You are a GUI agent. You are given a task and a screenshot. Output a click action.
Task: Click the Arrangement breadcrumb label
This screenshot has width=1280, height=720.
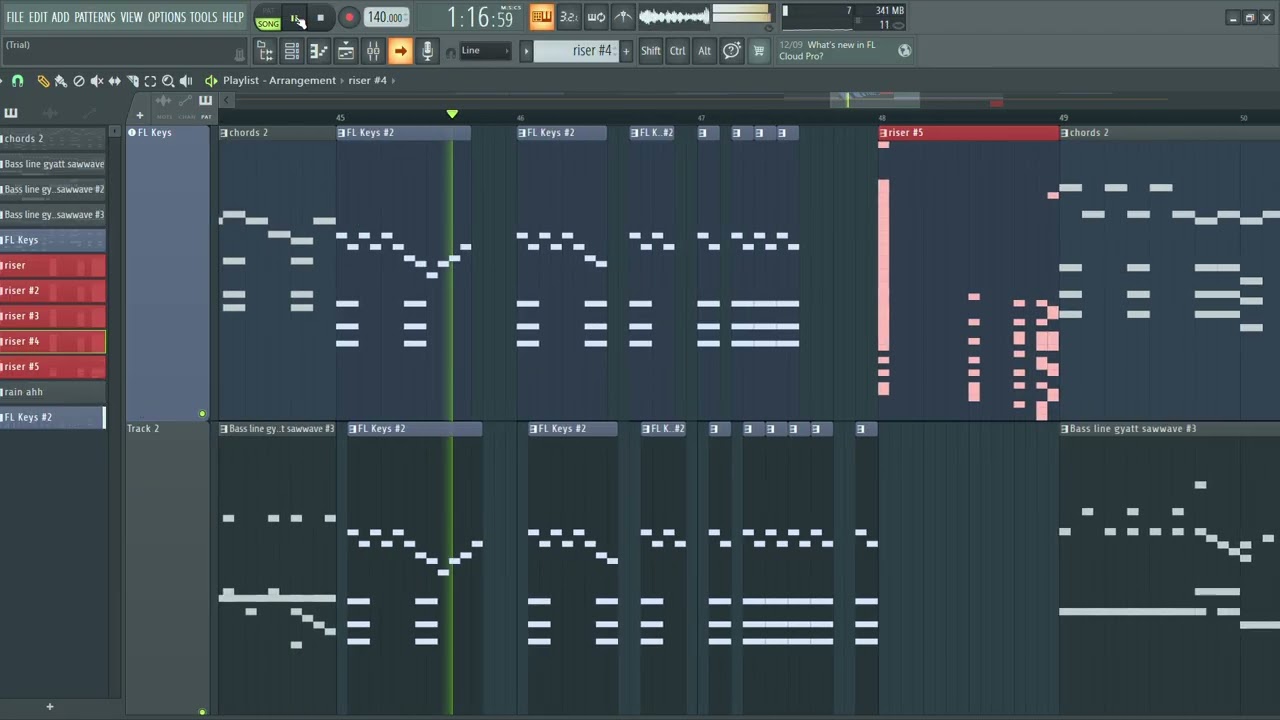coord(303,81)
